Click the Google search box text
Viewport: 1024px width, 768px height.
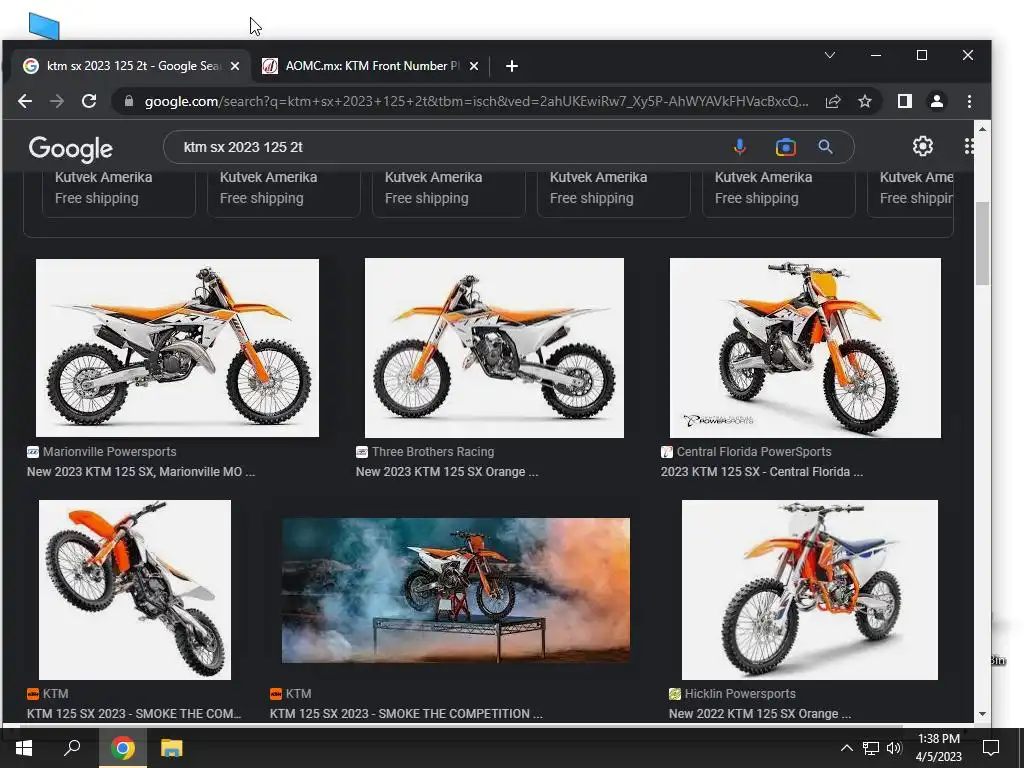[243, 147]
